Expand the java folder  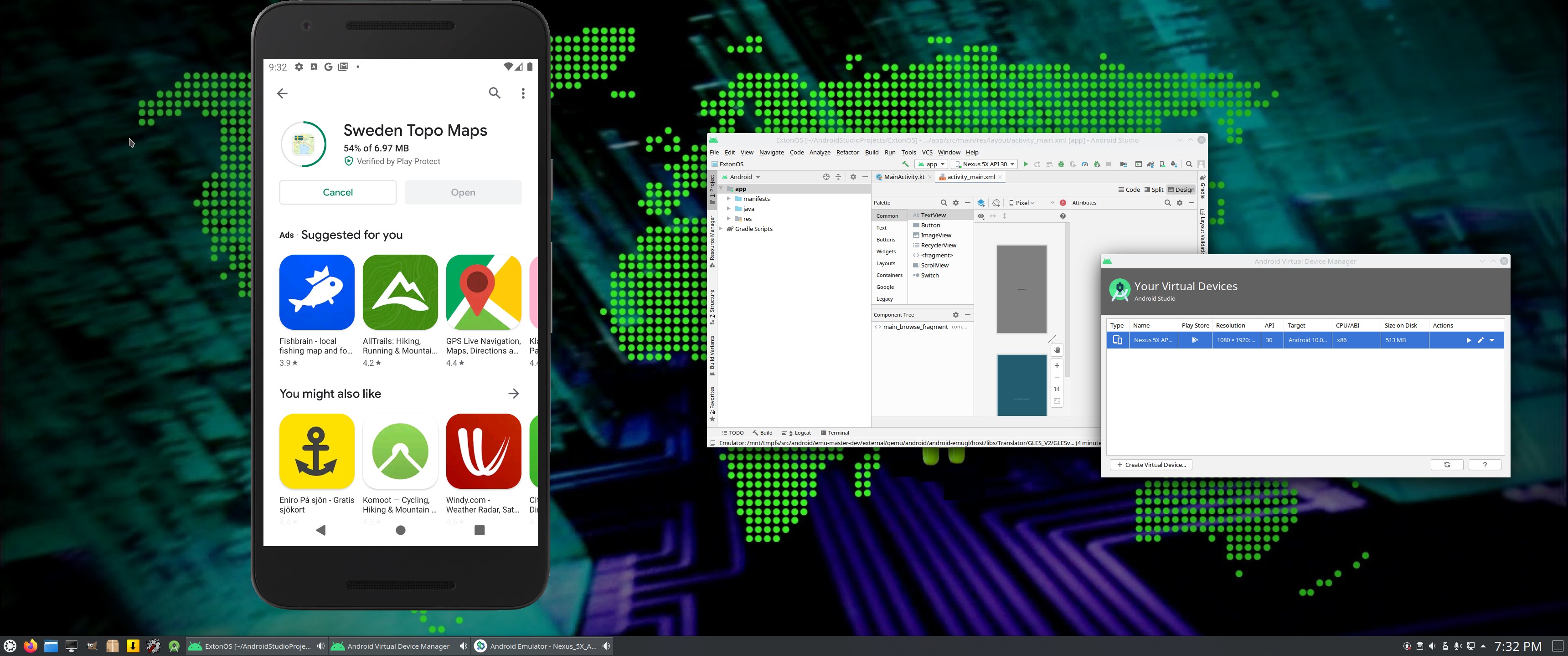[728, 209]
